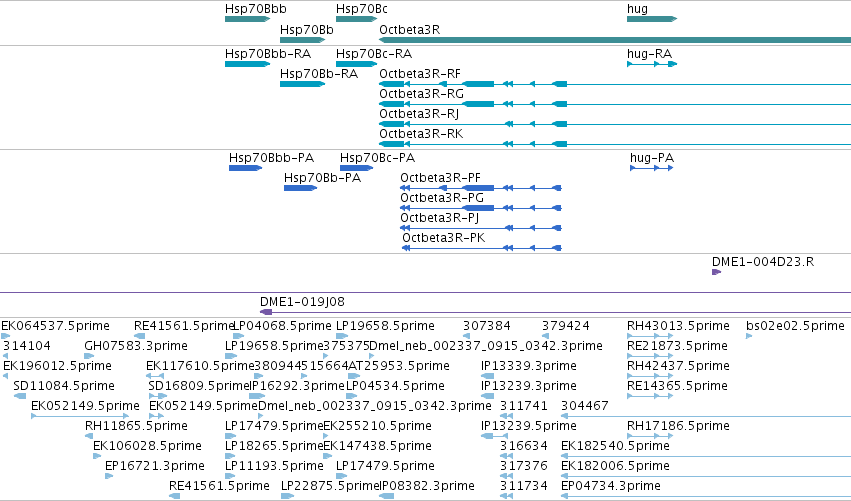Image resolution: width=851 pixels, height=501 pixels.
Task: Select EST 379424
Action: point(545,336)
